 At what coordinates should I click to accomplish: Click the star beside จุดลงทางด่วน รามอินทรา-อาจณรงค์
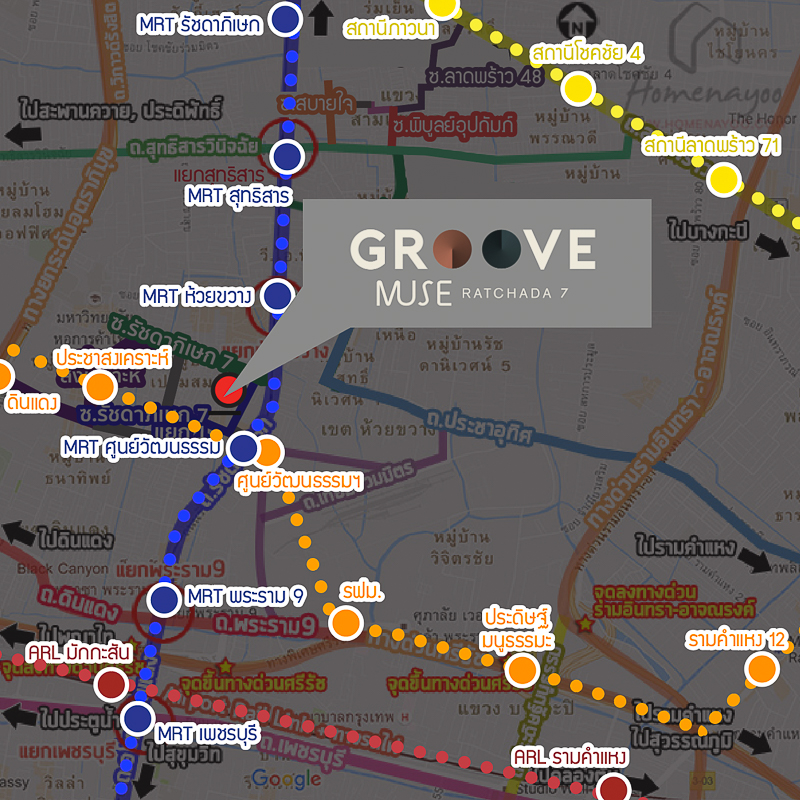pyautogui.click(x=585, y=623)
